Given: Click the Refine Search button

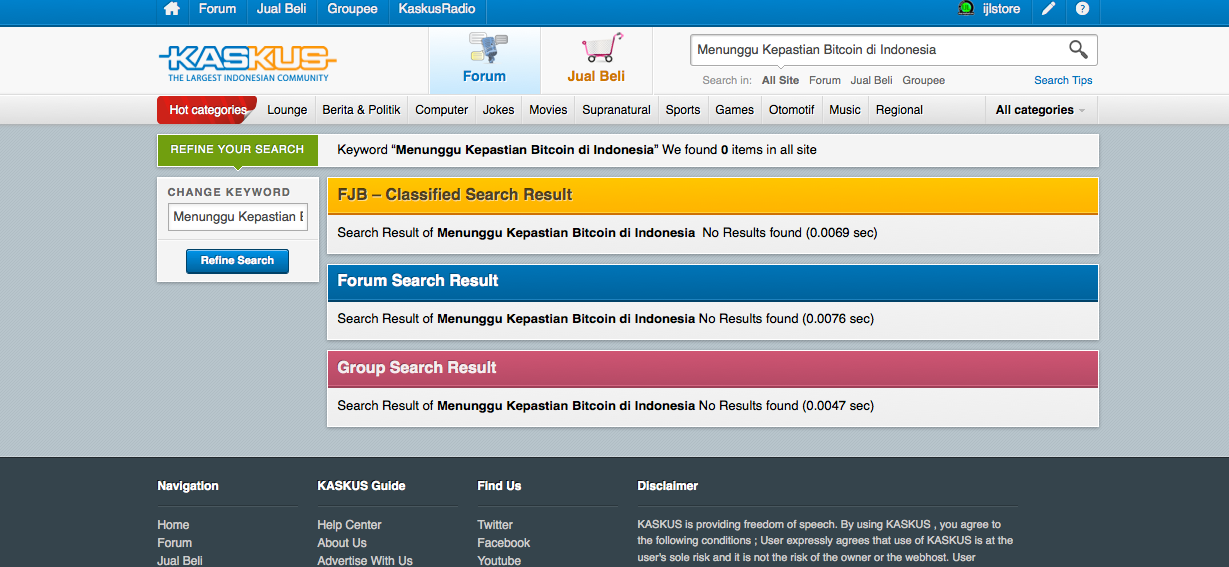Looking at the screenshot, I should point(237,261).
